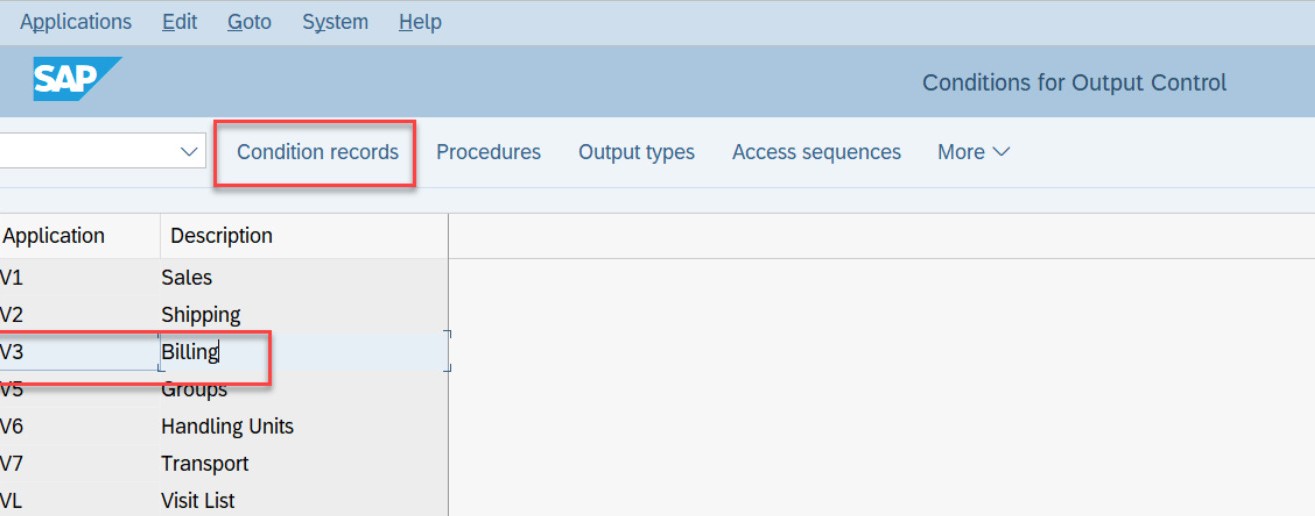This screenshot has width=1315, height=516.
Task: Click into the transaction command field
Action: (87, 152)
